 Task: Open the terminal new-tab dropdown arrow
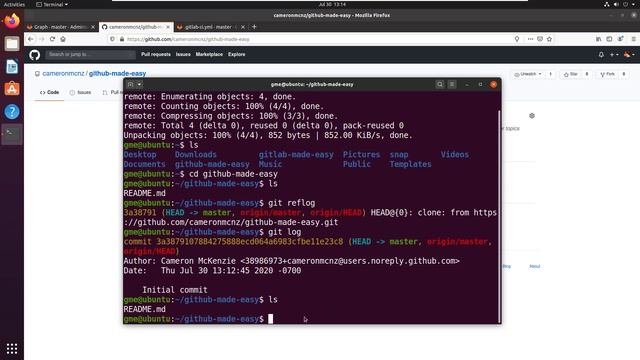pyautogui.click(x=139, y=84)
